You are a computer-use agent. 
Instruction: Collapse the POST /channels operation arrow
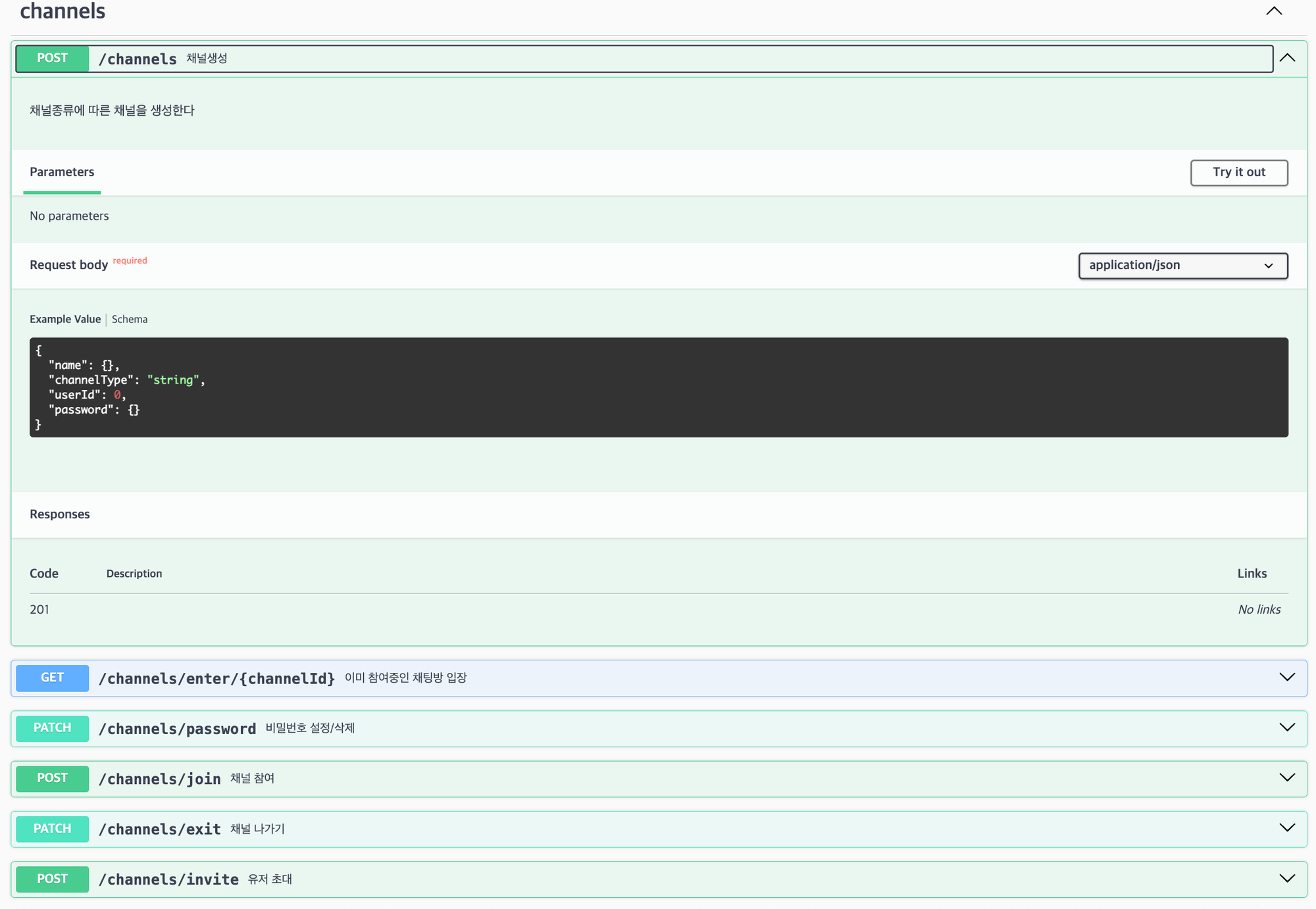(x=1287, y=58)
